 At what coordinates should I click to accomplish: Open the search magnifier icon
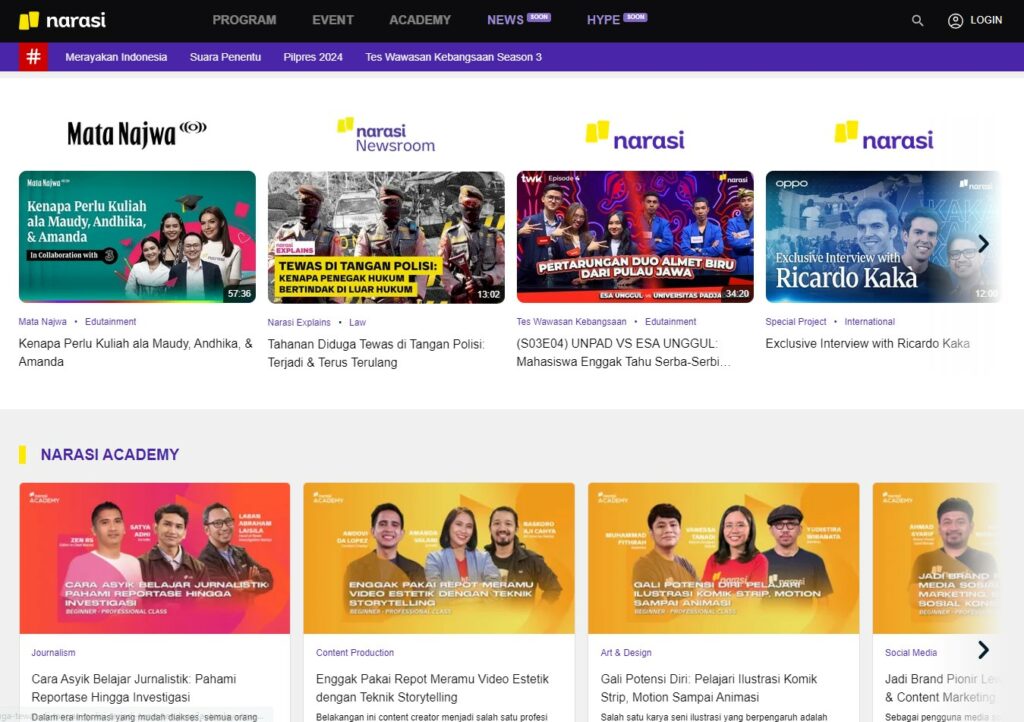917,21
